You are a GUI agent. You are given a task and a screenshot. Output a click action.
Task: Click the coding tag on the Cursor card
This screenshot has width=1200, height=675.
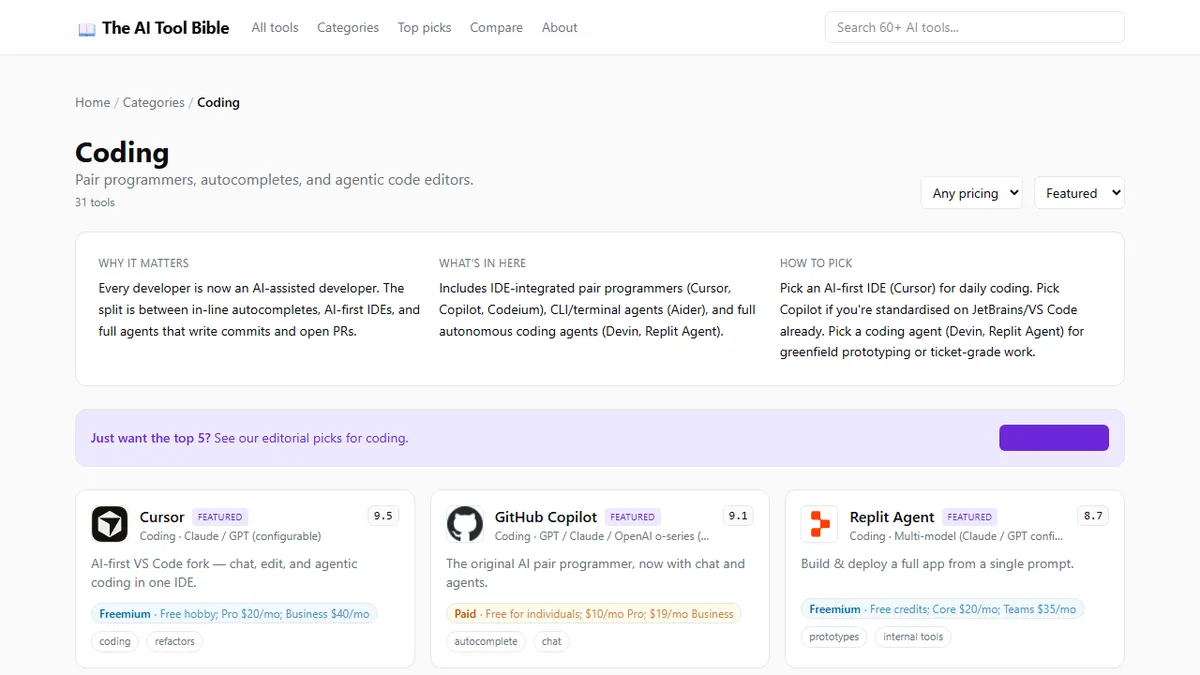click(115, 641)
